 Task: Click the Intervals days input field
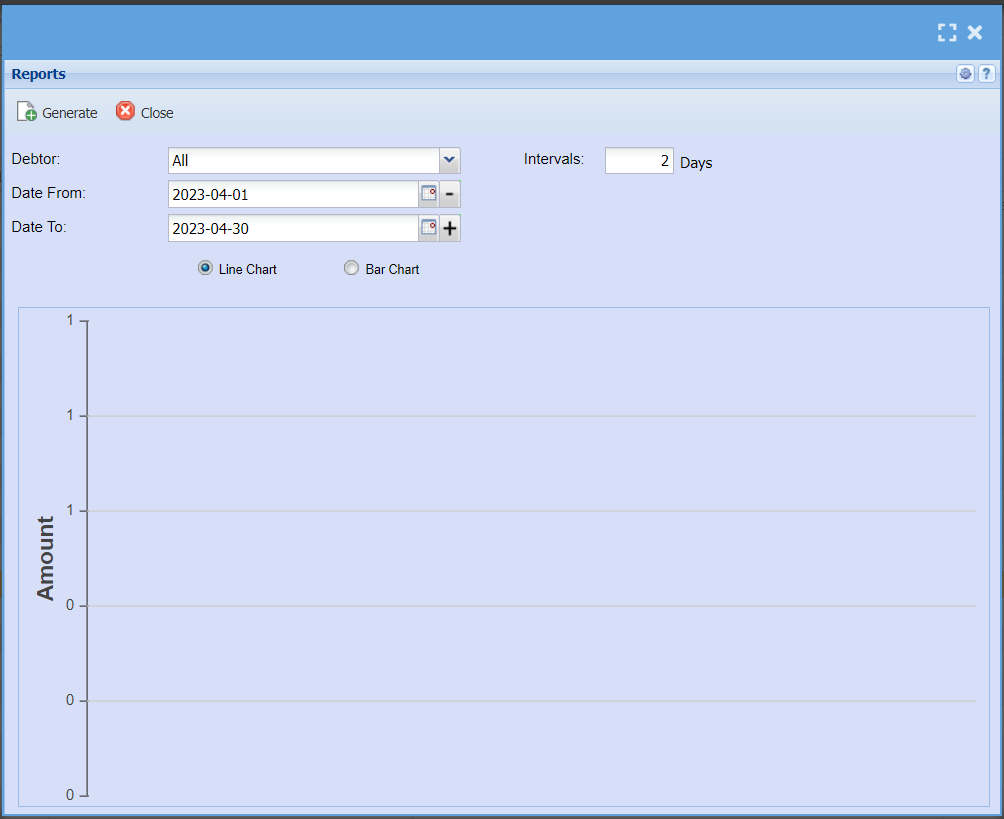[639, 161]
